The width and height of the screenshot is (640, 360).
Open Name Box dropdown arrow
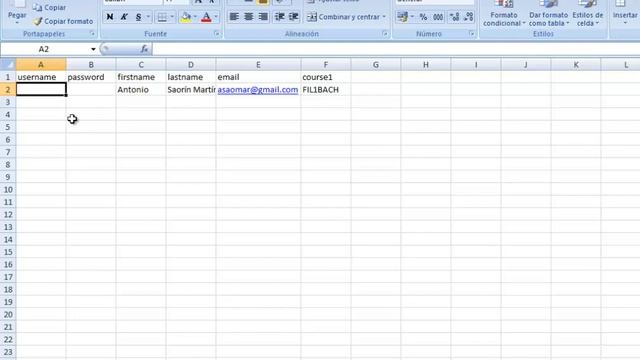[93, 49]
